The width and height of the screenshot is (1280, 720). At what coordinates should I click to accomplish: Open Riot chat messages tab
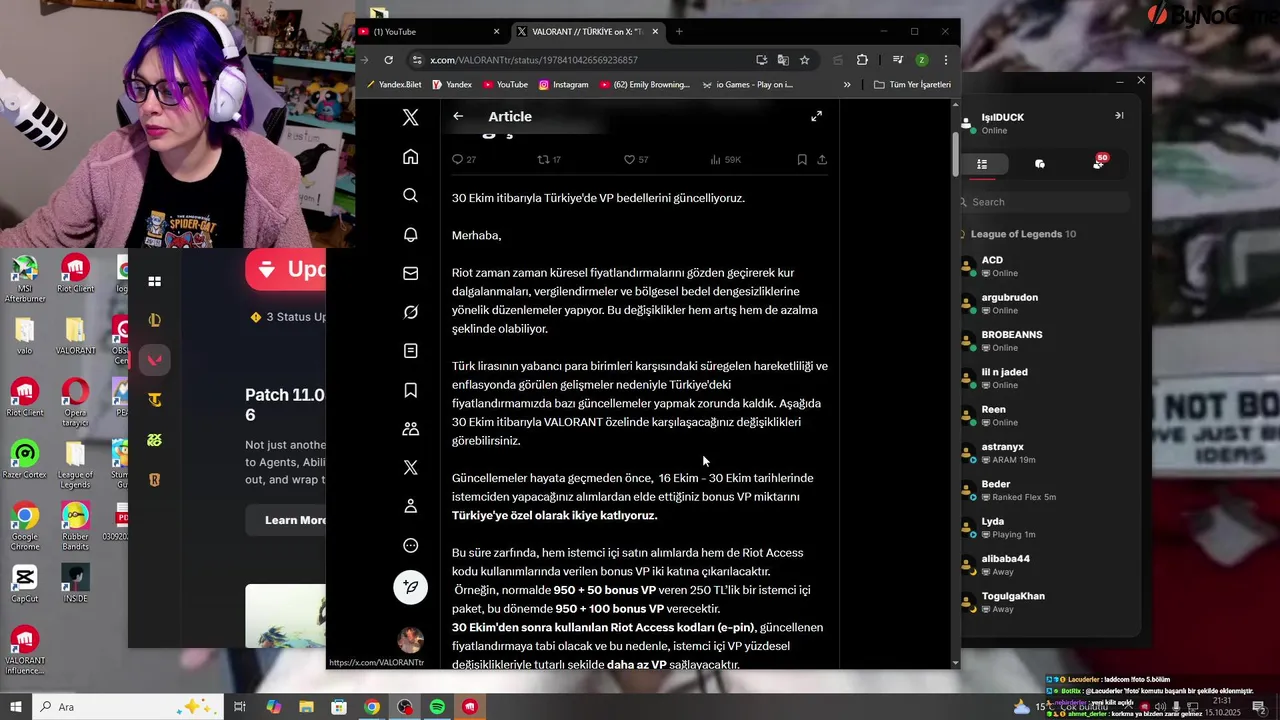[x=1040, y=164]
